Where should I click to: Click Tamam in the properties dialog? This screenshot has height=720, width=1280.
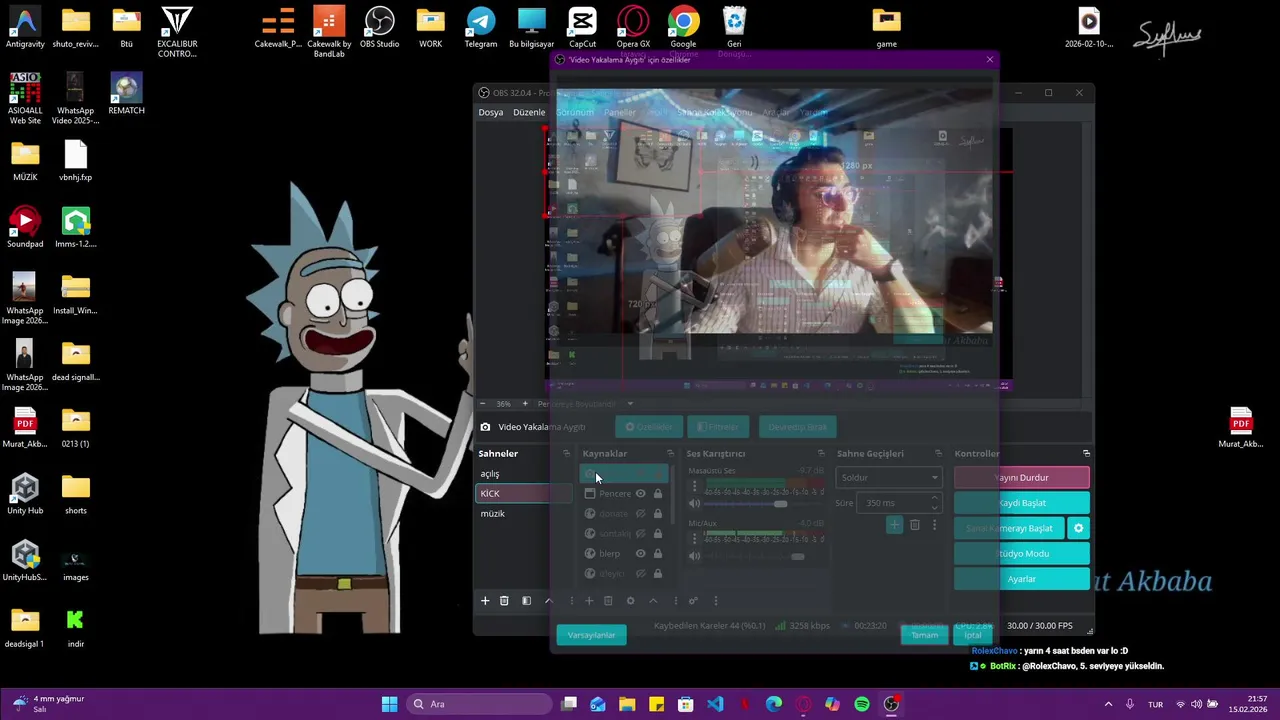pyautogui.click(x=925, y=635)
